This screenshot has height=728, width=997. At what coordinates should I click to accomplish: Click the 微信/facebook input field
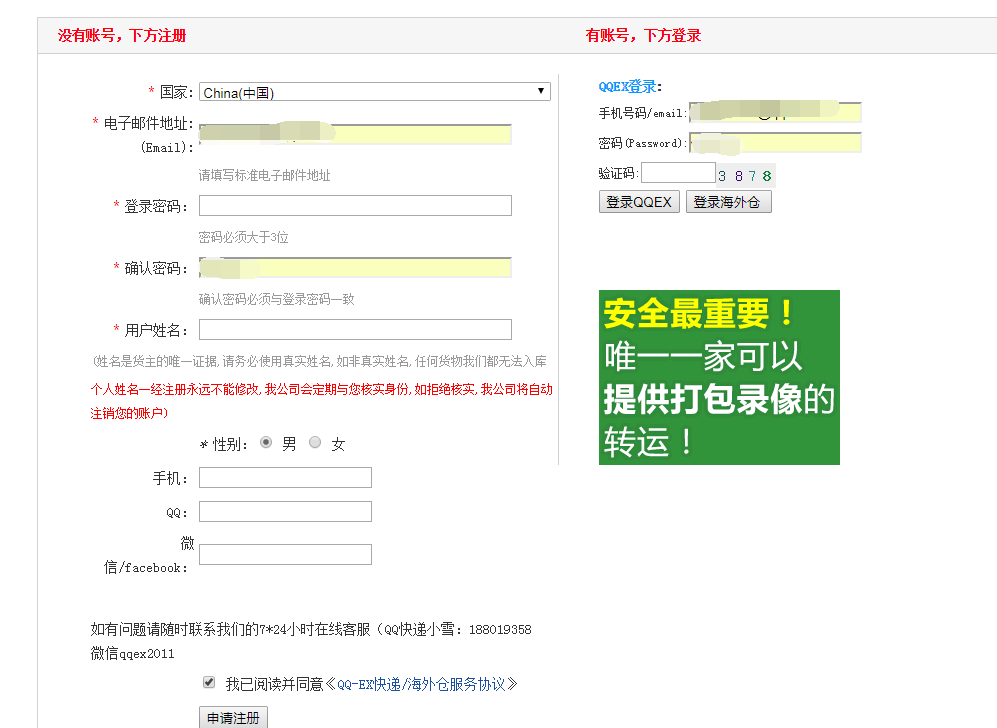click(285, 554)
